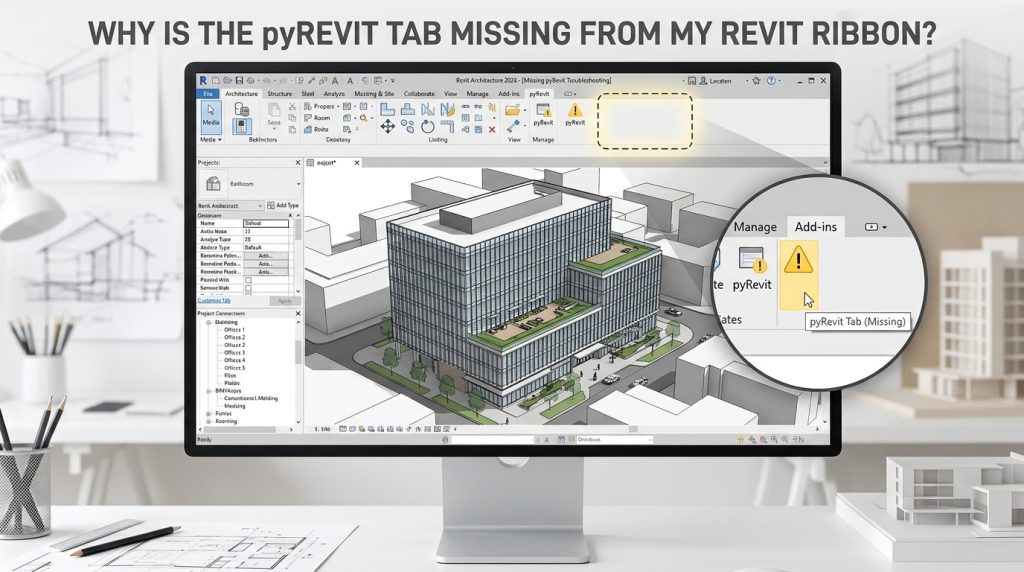The width and height of the screenshot is (1024, 572).
Task: Click the key-shaped icon in View panel
Action: [513, 126]
